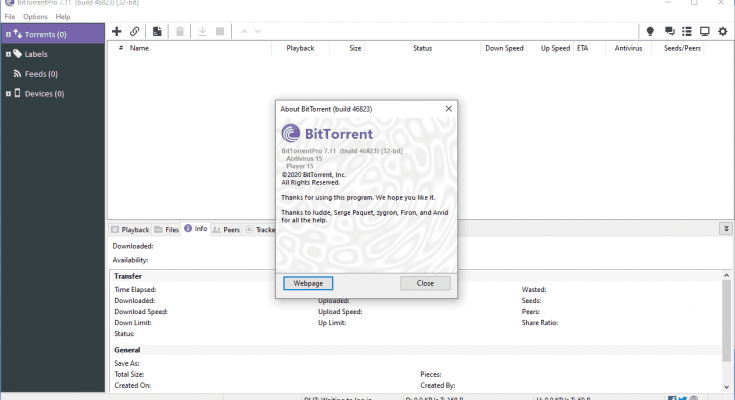The height and width of the screenshot is (400, 735).
Task: Click the list view icon in the toolbar
Action: (x=687, y=32)
